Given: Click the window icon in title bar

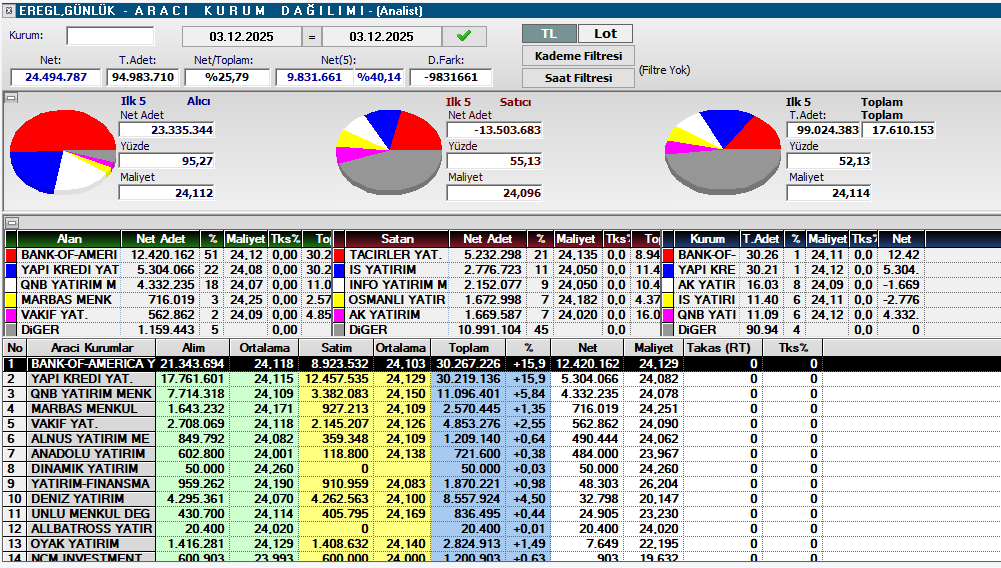Looking at the screenshot, I should pyautogui.click(x=9, y=10).
